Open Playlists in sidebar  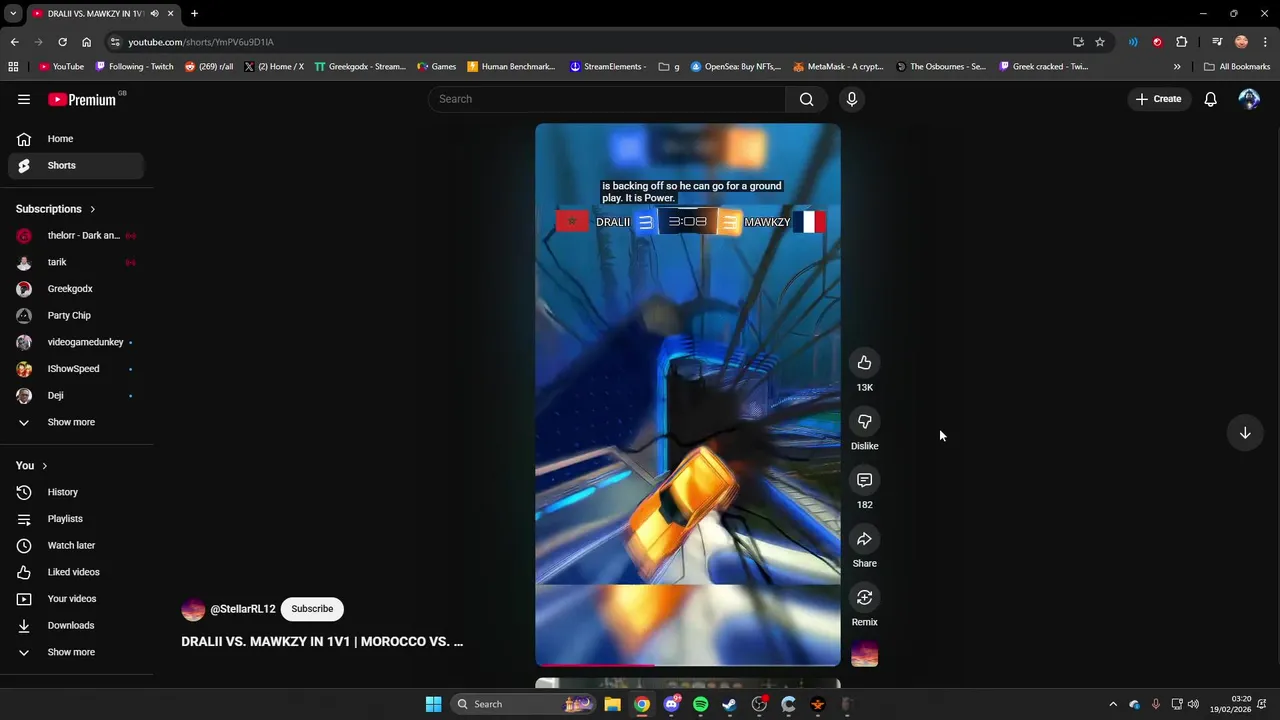coord(76,519)
